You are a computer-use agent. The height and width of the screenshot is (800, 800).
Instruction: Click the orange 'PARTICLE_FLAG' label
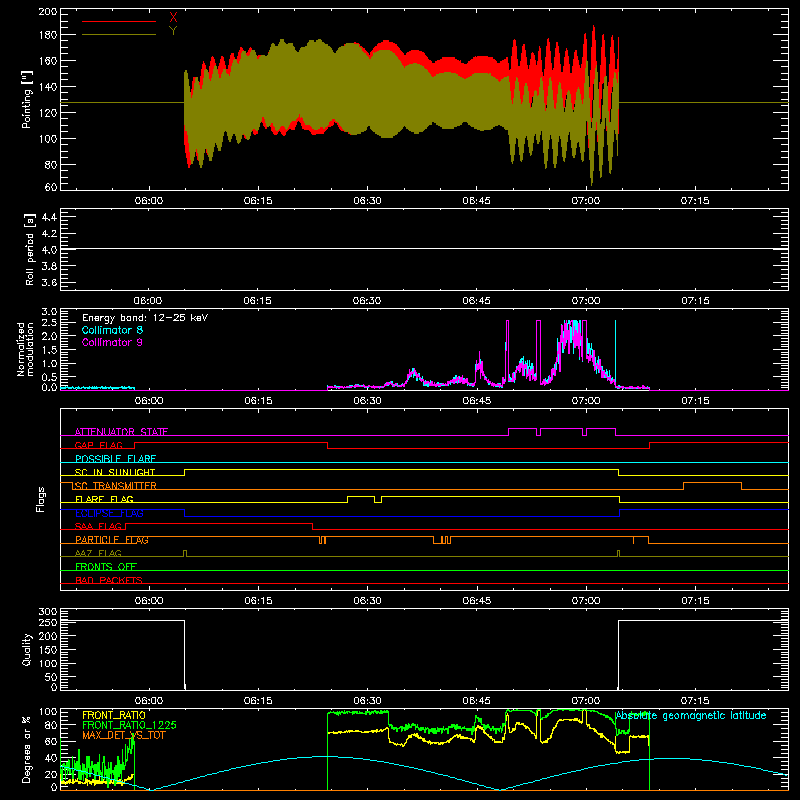[x=112, y=540]
